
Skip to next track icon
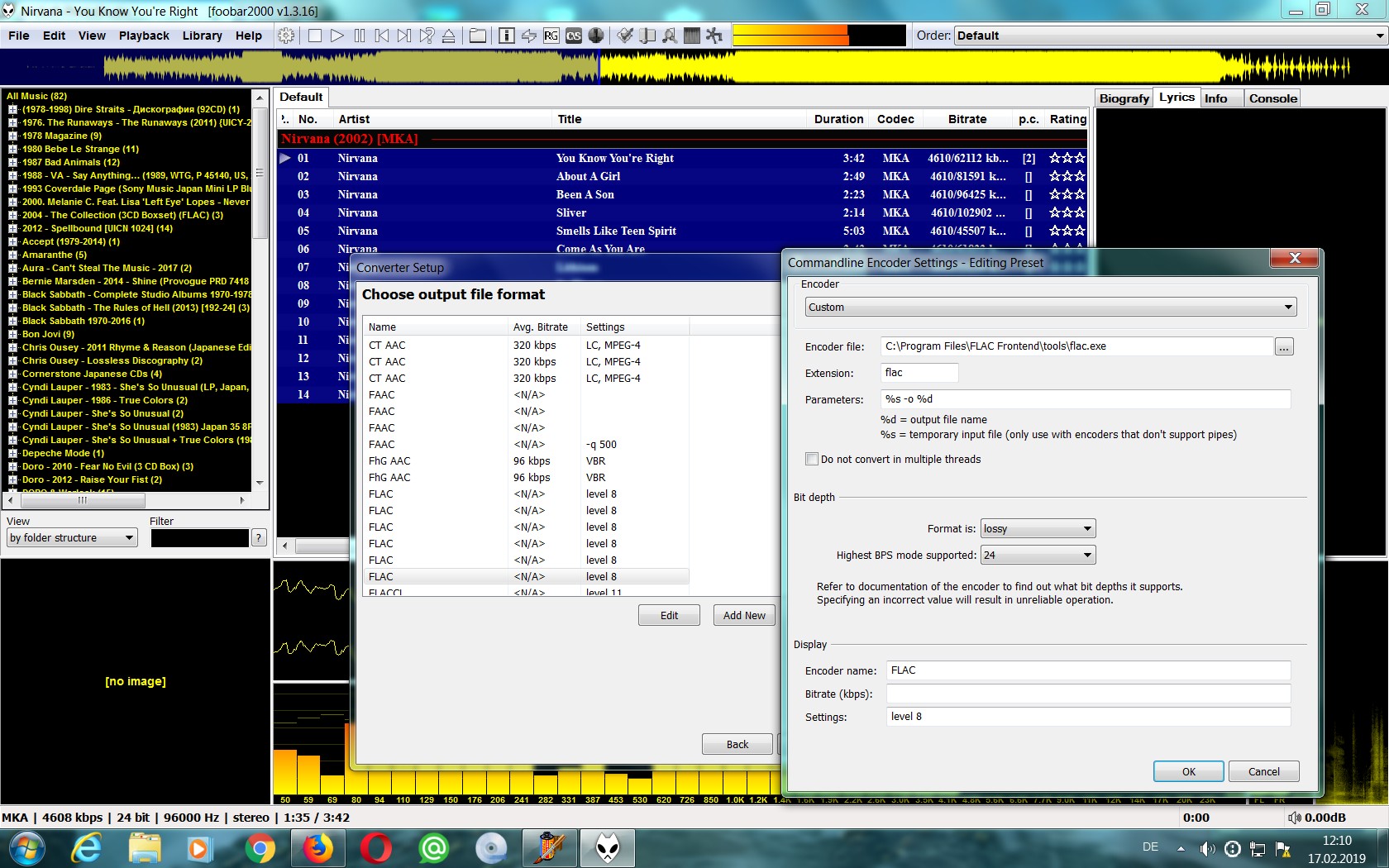point(403,36)
